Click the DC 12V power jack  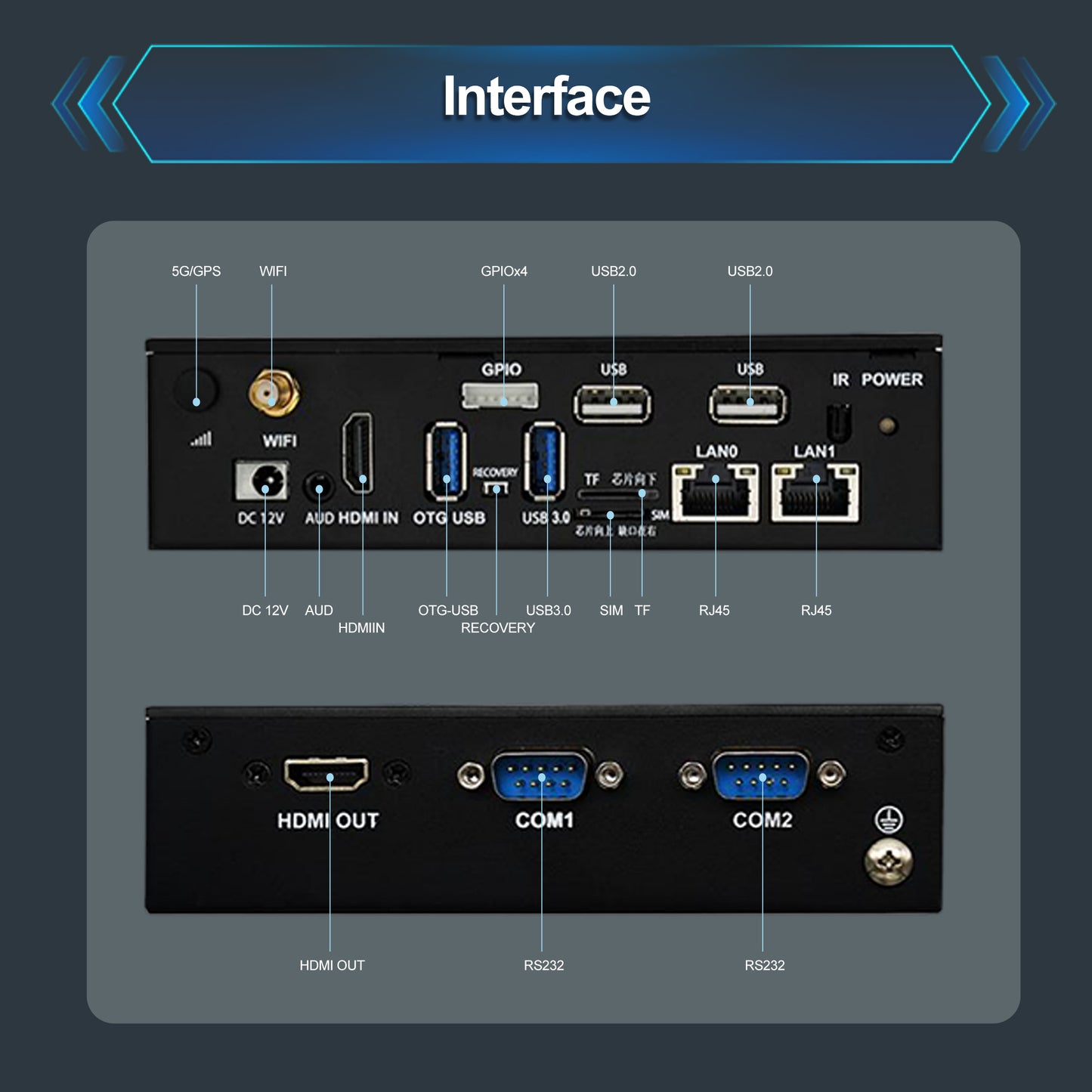261,481
